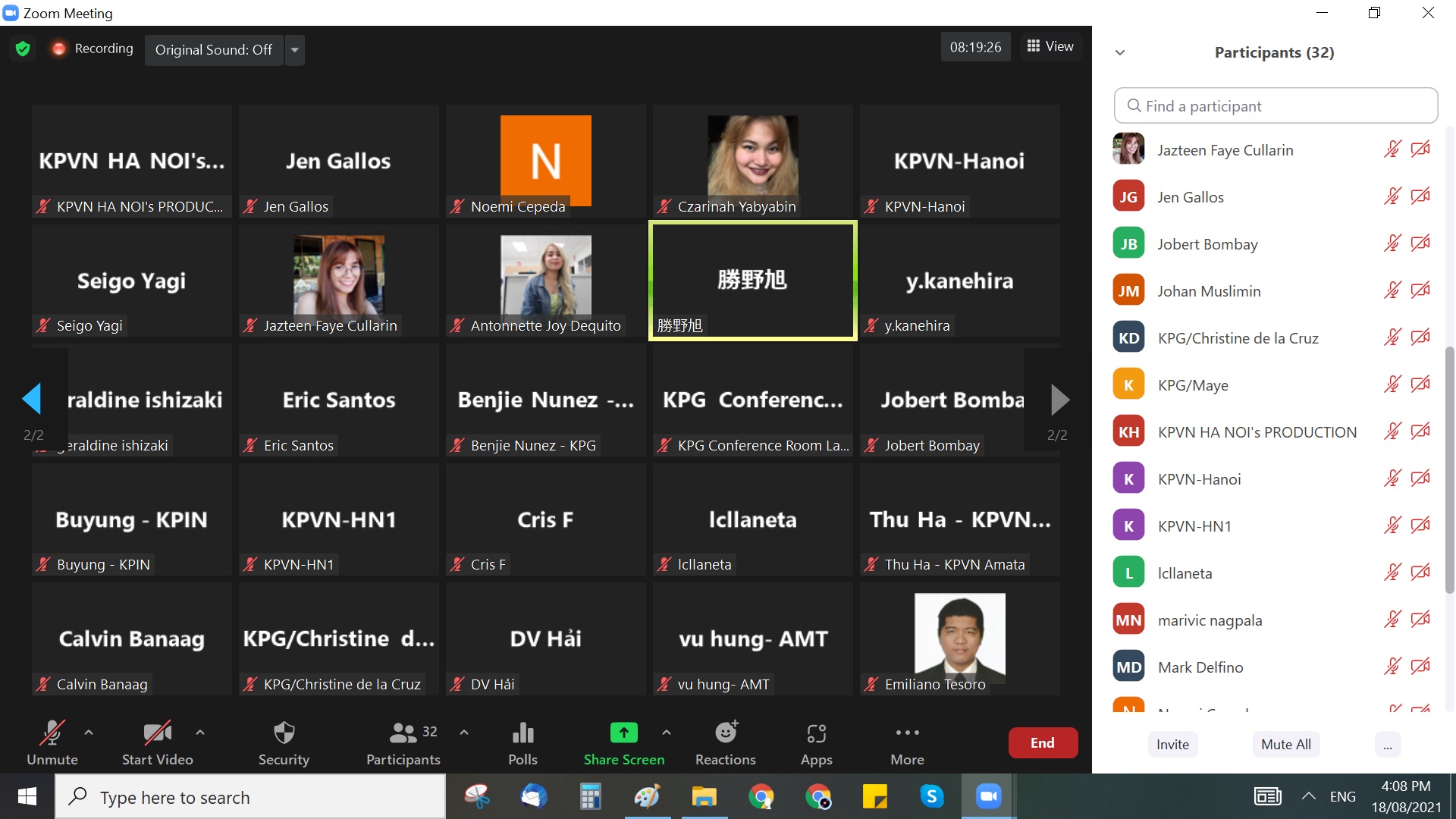The image size is (1456, 819).
Task: Toggle microphone for KPG/Maye in list
Action: [1392, 384]
